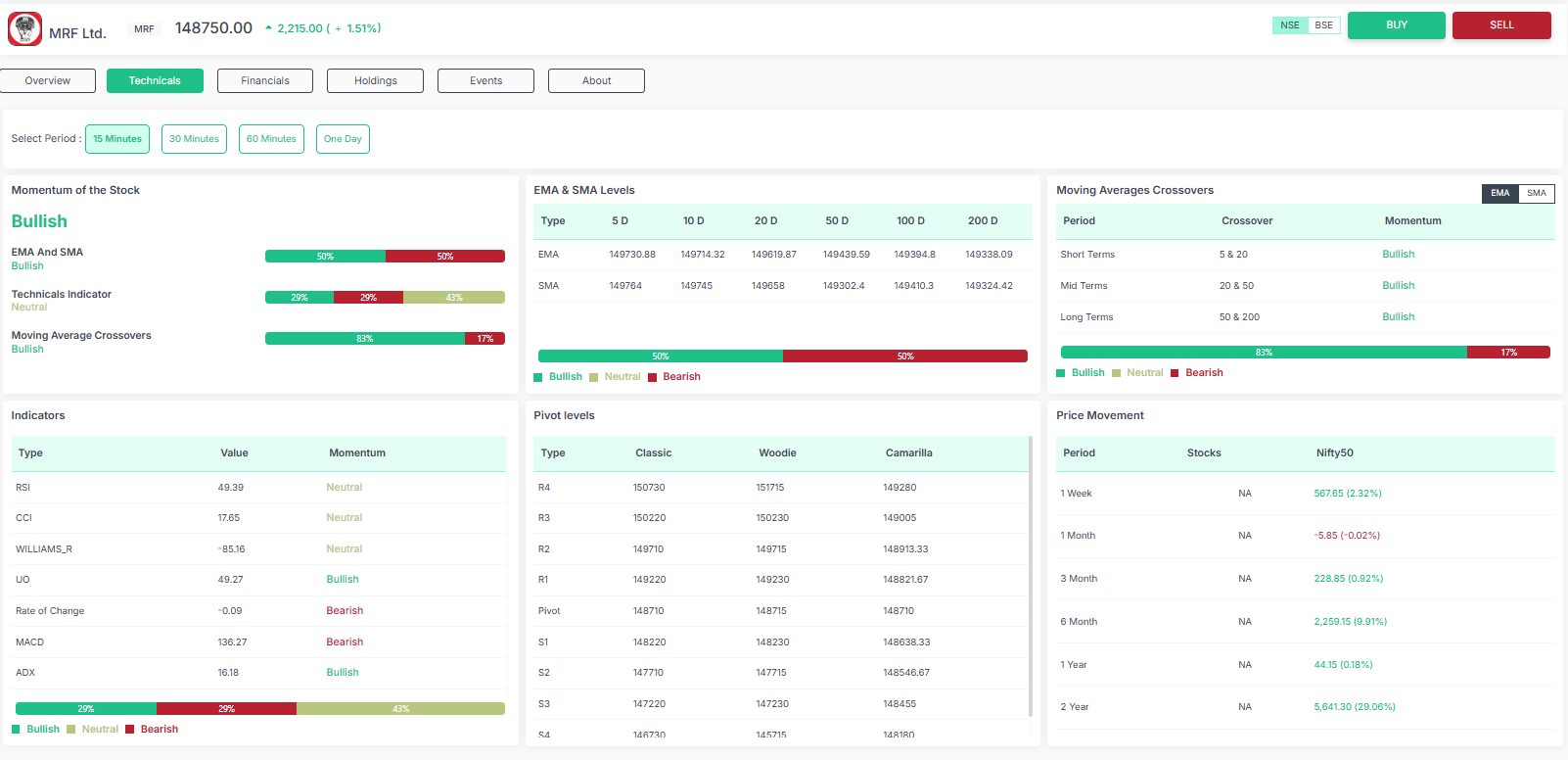
Task: Open the Technicals tab
Action: pyautogui.click(x=155, y=80)
